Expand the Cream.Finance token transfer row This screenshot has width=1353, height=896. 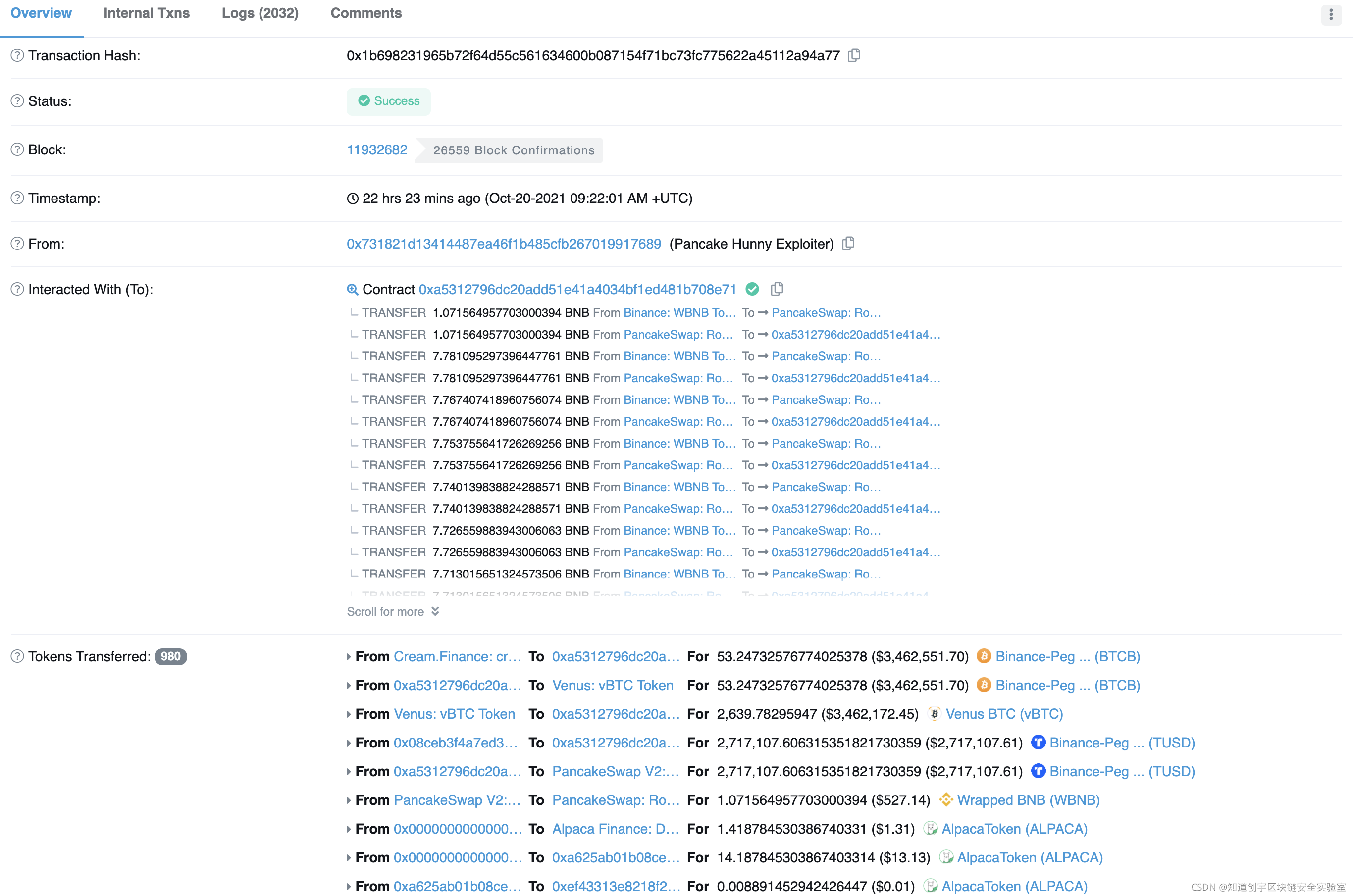click(x=349, y=657)
